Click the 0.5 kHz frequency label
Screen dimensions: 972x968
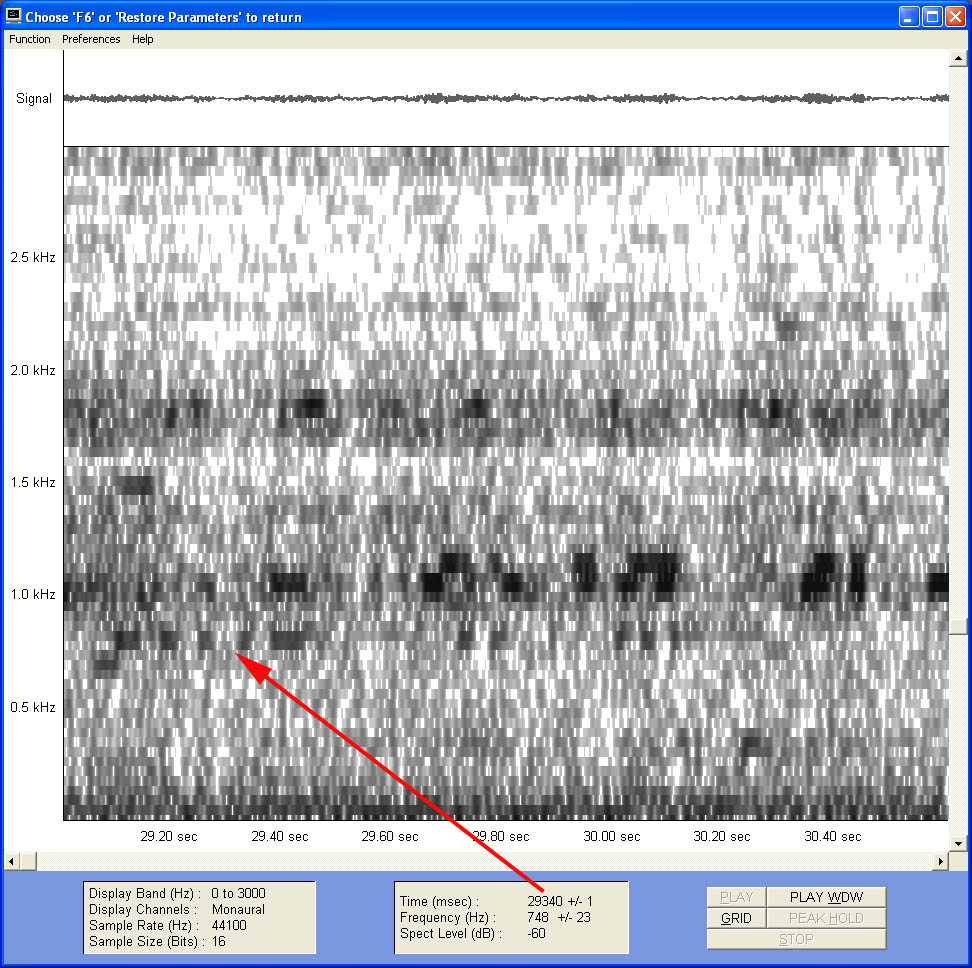33,707
